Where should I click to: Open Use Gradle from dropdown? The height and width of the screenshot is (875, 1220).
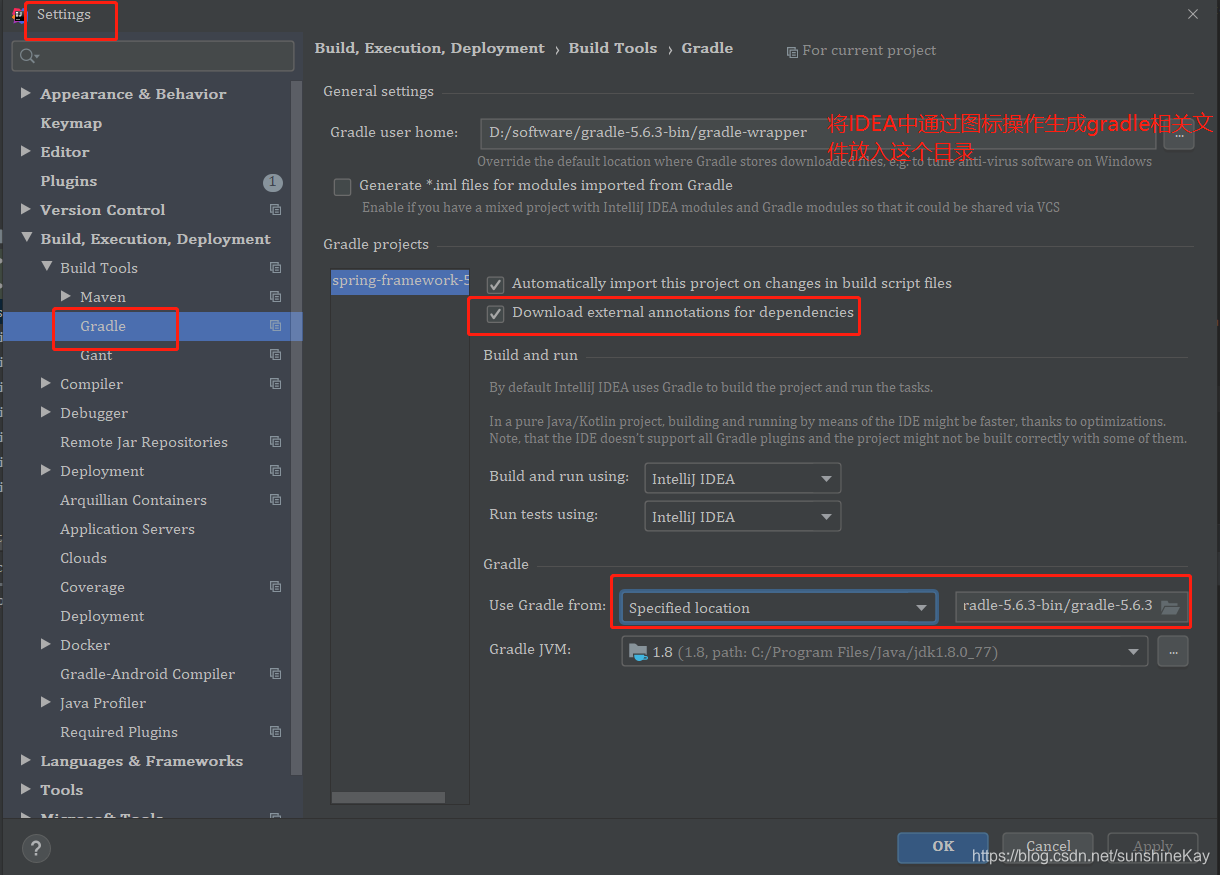(x=778, y=607)
